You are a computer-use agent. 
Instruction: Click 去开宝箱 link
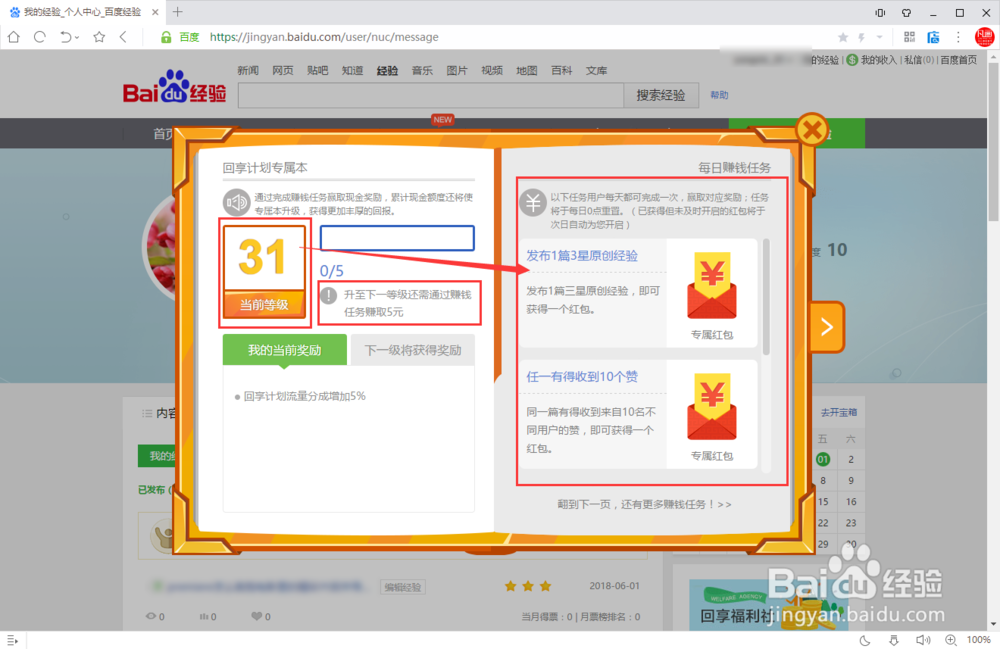click(839, 412)
